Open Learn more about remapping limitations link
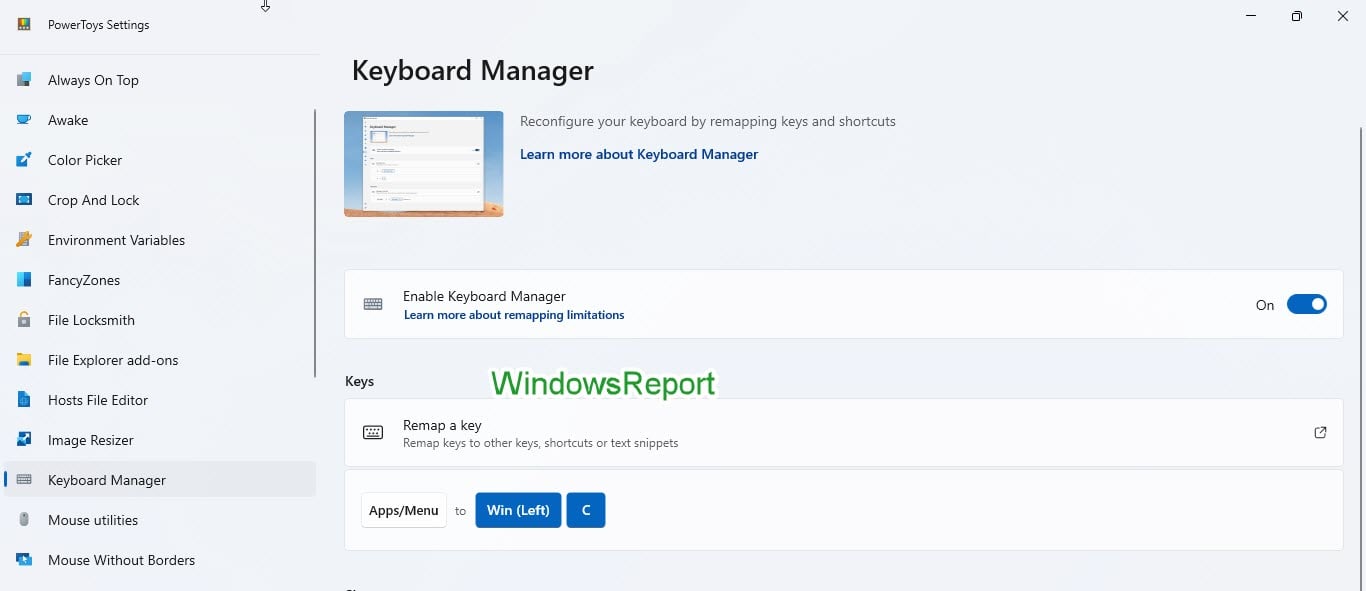 [514, 315]
